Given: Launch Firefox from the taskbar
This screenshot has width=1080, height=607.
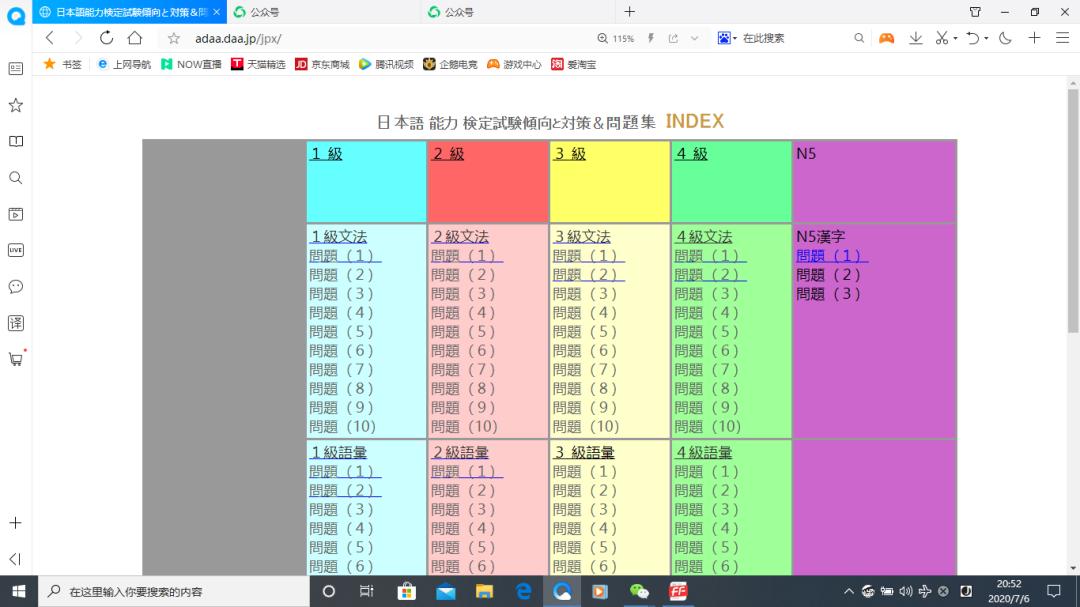Looking at the screenshot, I should click(679, 591).
